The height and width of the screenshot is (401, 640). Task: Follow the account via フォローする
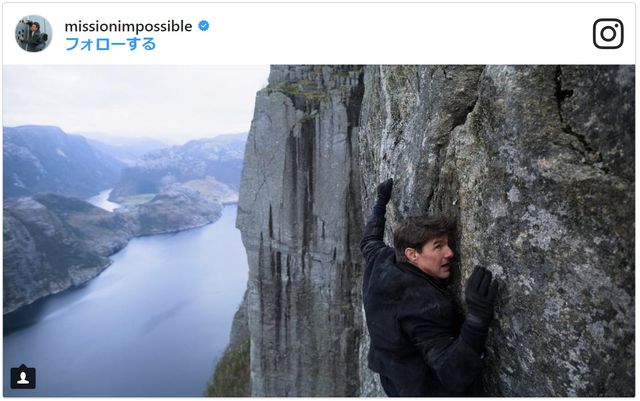coord(110,44)
